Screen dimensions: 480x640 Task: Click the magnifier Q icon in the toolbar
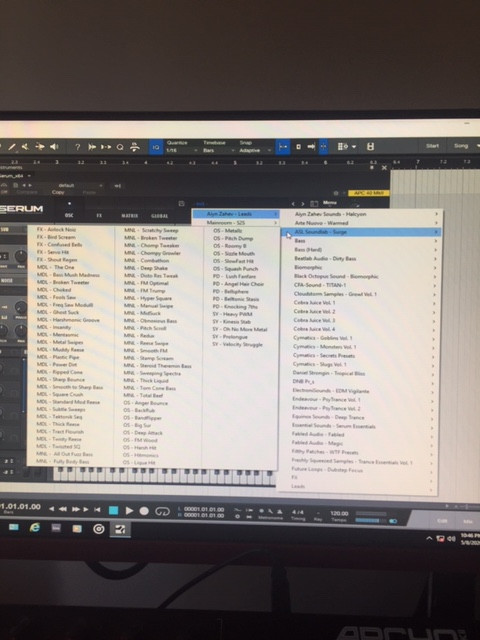coord(120,147)
